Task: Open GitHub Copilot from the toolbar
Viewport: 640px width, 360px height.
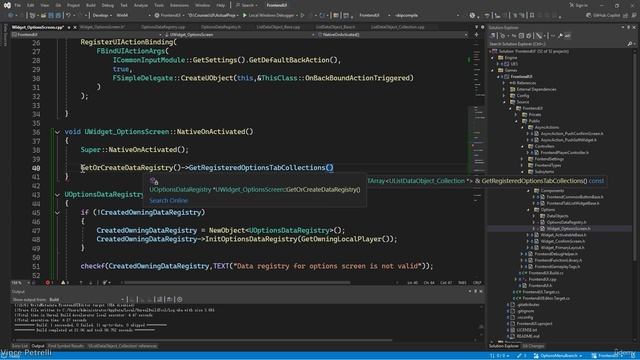Action: (x=602, y=15)
